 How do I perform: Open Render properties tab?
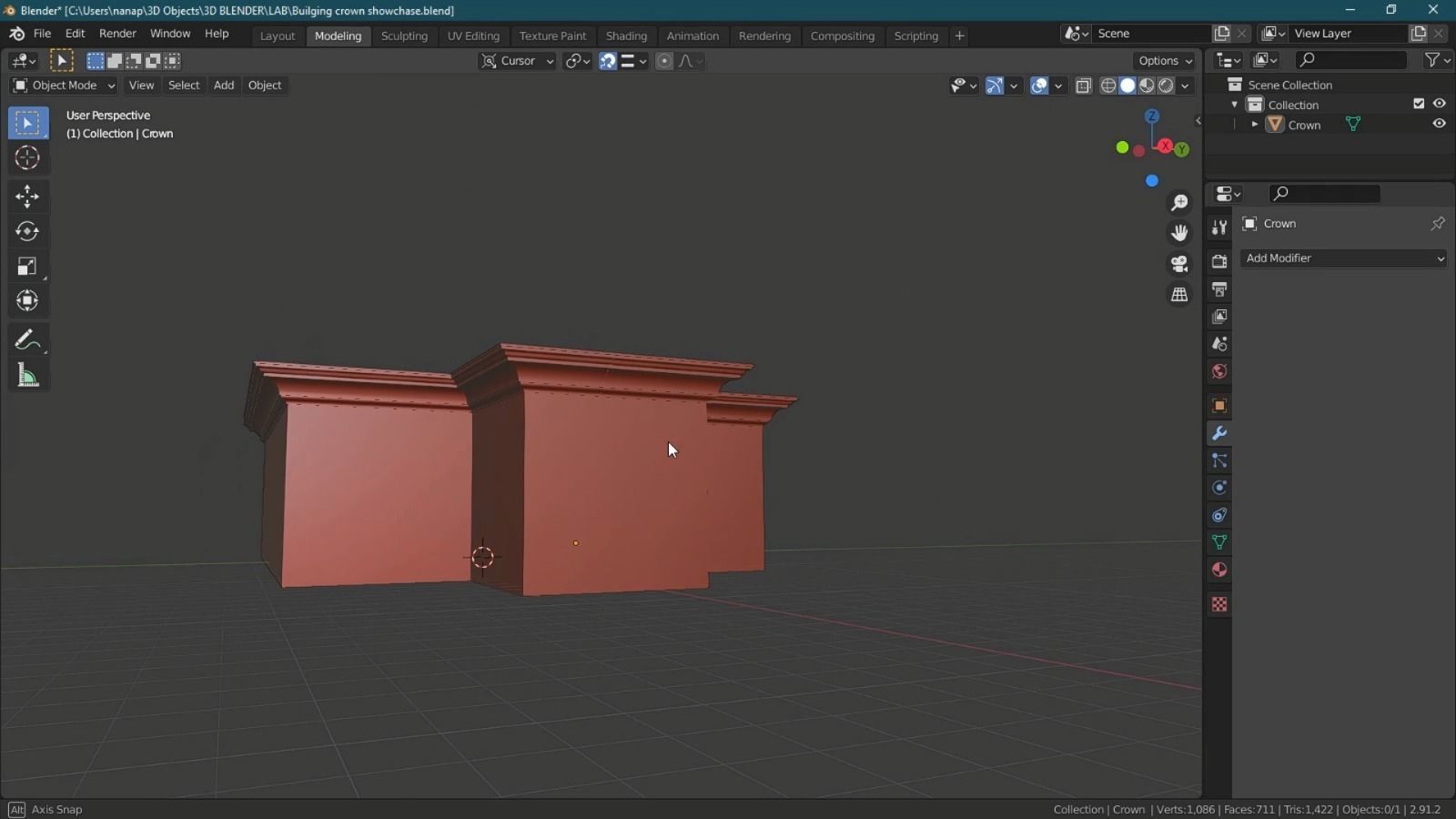[x=1219, y=261]
